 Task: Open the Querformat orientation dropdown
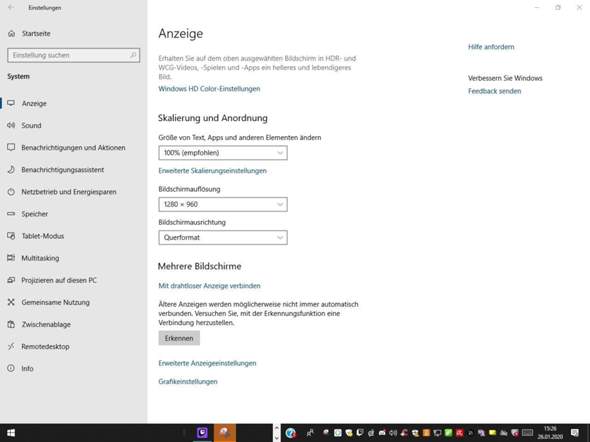point(223,237)
